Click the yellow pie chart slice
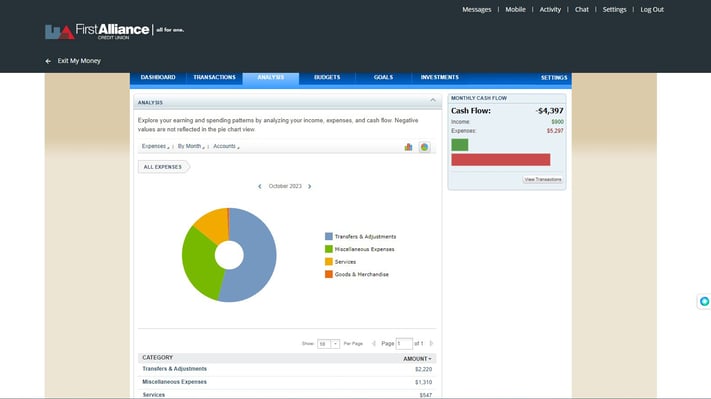711x399 pixels. coord(214,224)
